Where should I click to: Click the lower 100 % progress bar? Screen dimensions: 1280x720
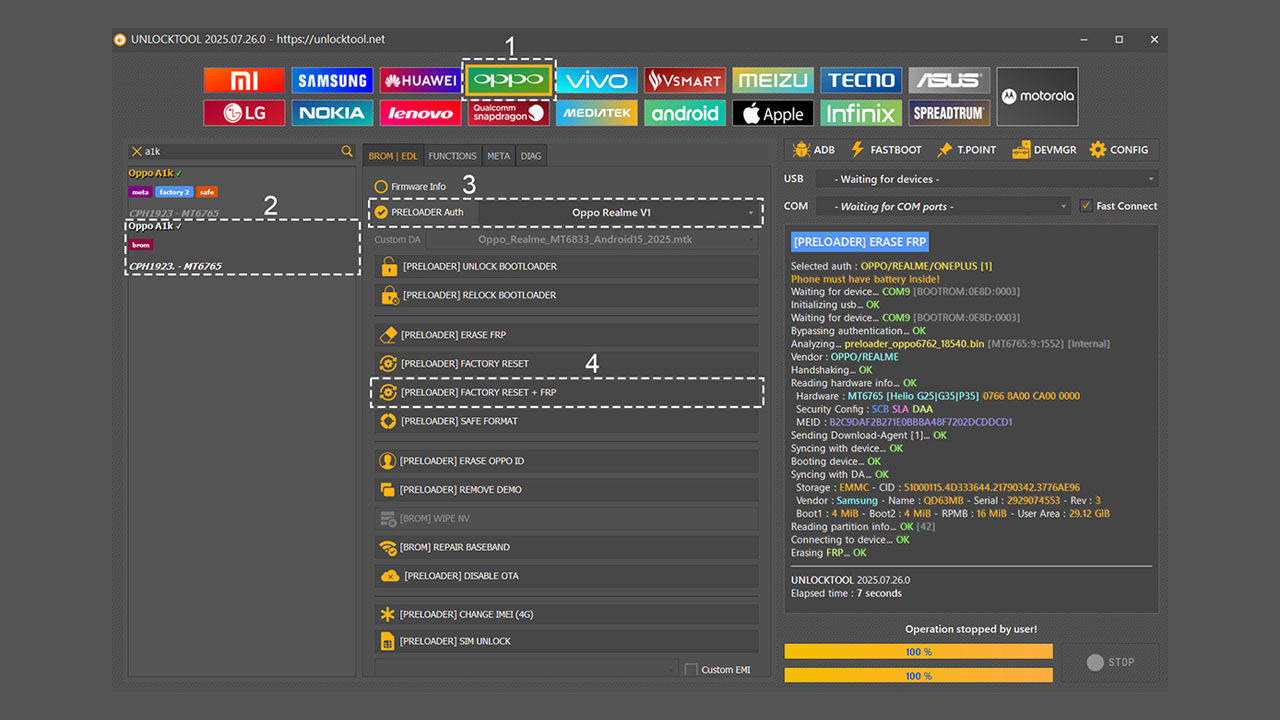[x=918, y=676]
